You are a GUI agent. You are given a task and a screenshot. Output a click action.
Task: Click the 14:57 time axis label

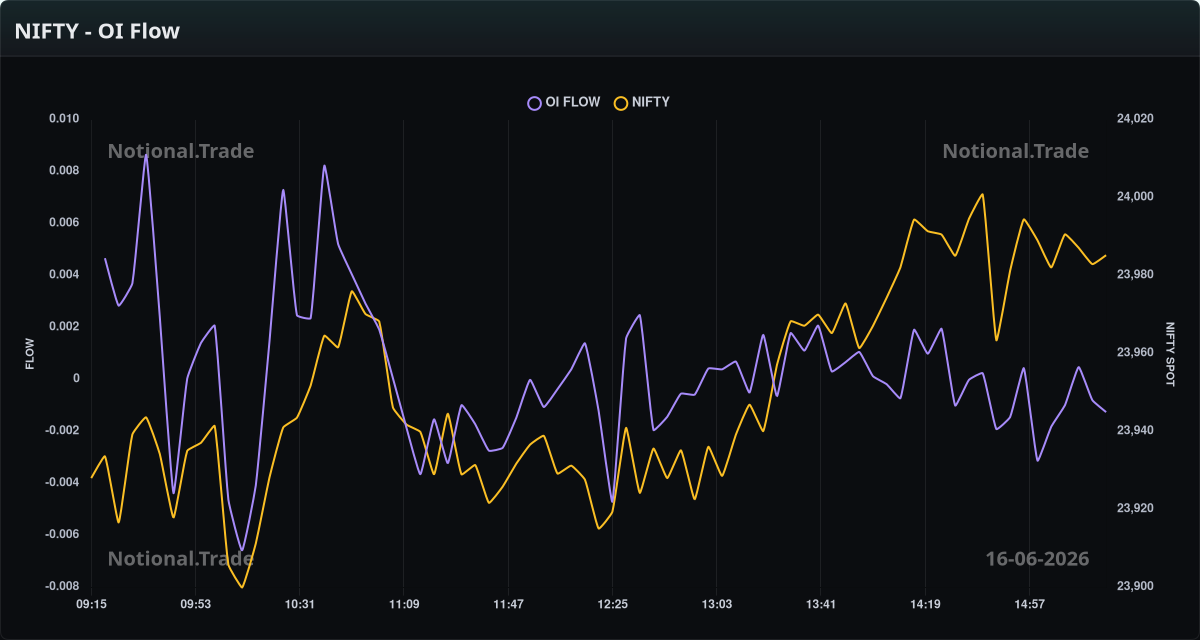click(1029, 604)
